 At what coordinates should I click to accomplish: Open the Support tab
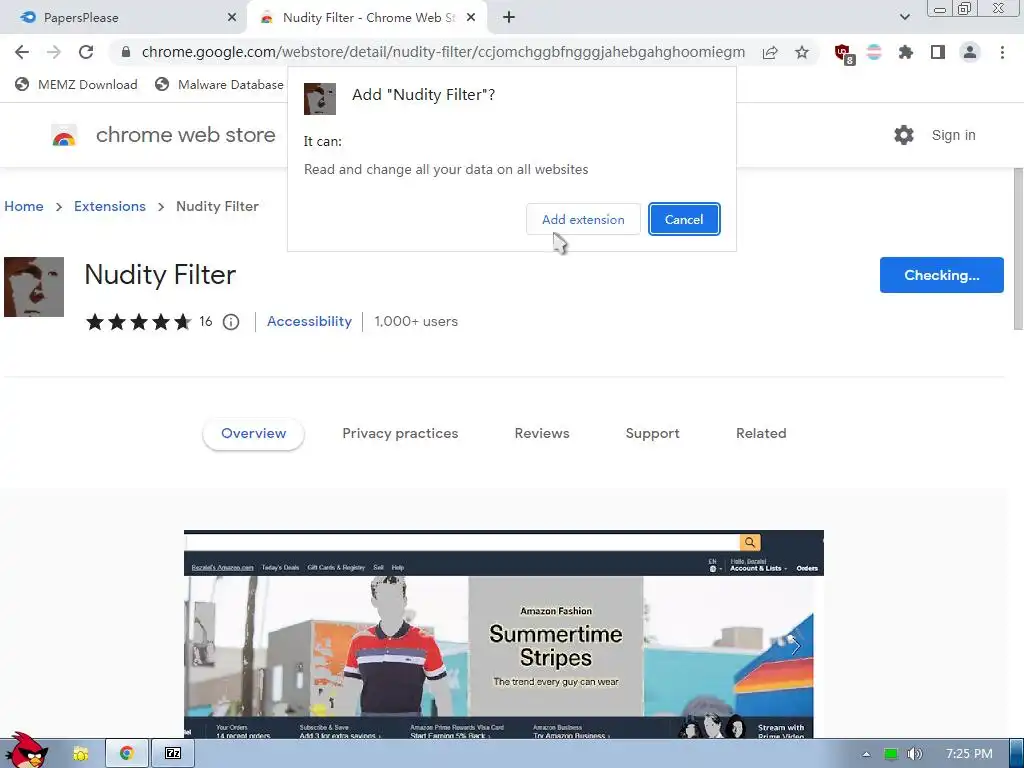652,434
